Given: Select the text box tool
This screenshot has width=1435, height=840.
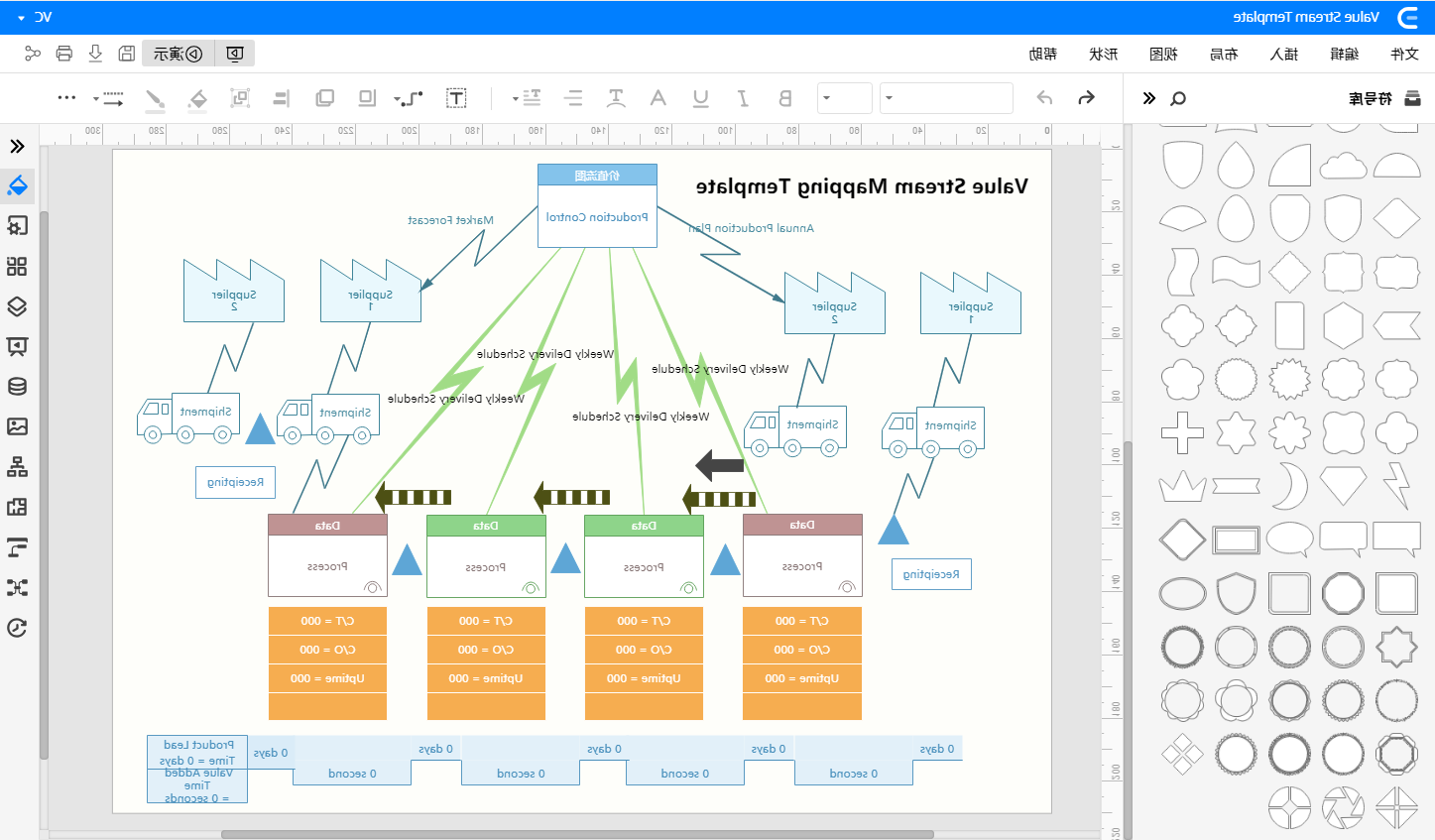Looking at the screenshot, I should click(456, 97).
